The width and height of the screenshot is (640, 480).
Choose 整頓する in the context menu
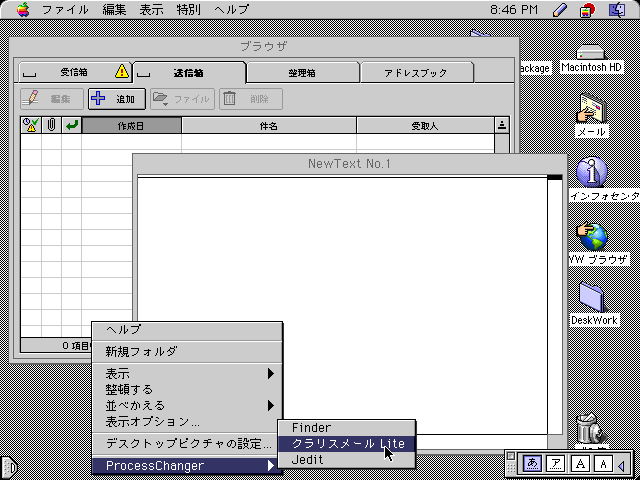pos(187,389)
